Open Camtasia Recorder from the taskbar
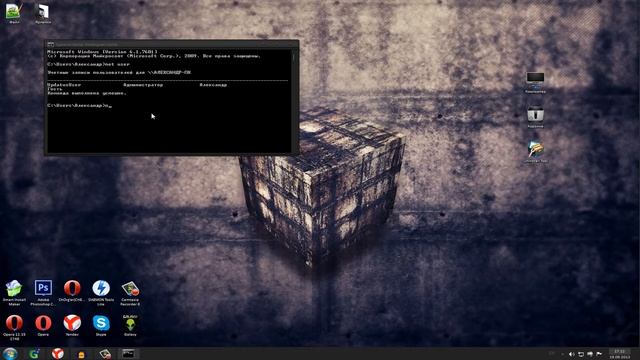The width and height of the screenshot is (640, 360). pyautogui.click(x=105, y=353)
